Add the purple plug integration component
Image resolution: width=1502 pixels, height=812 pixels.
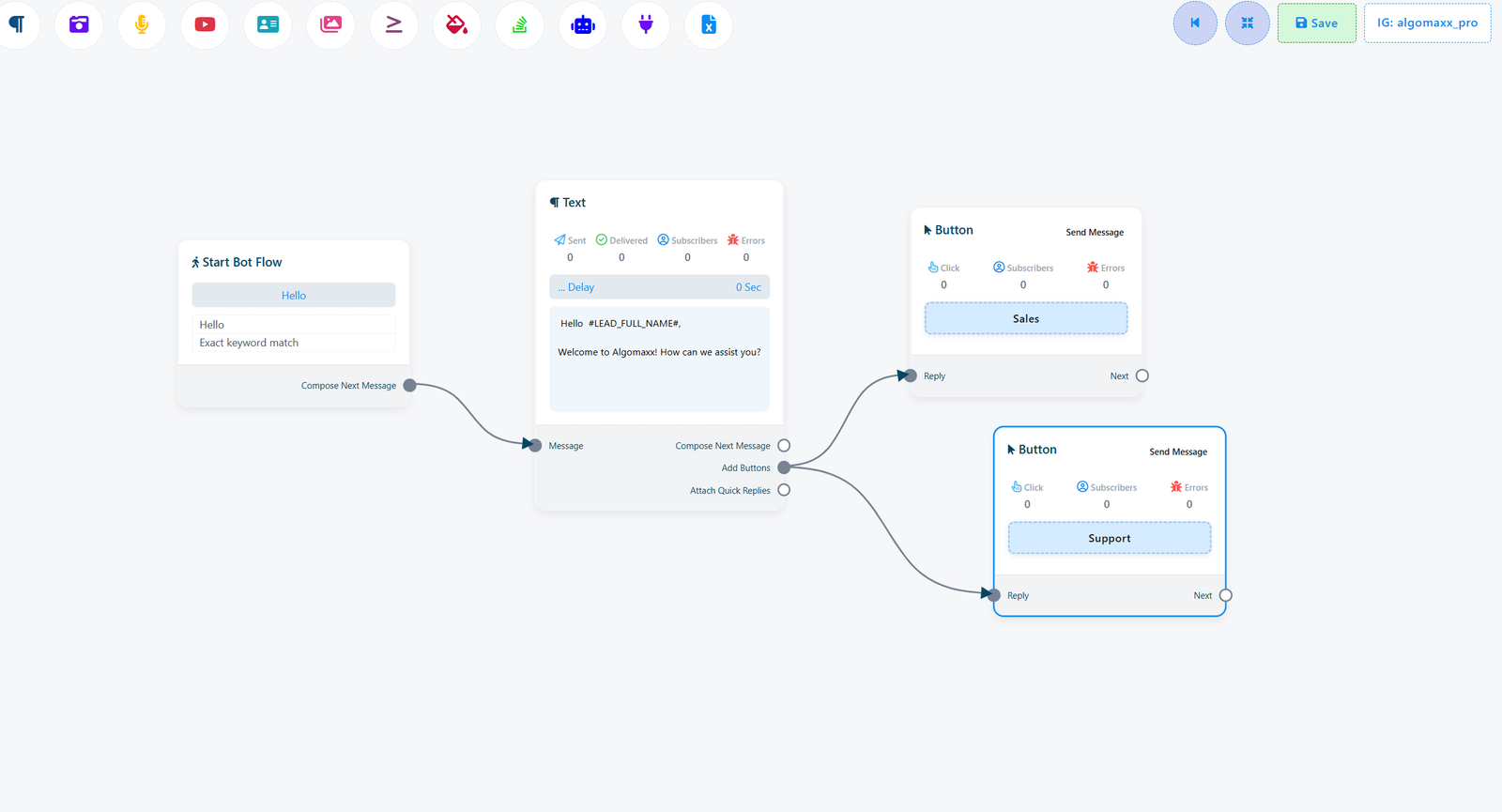[x=646, y=24]
